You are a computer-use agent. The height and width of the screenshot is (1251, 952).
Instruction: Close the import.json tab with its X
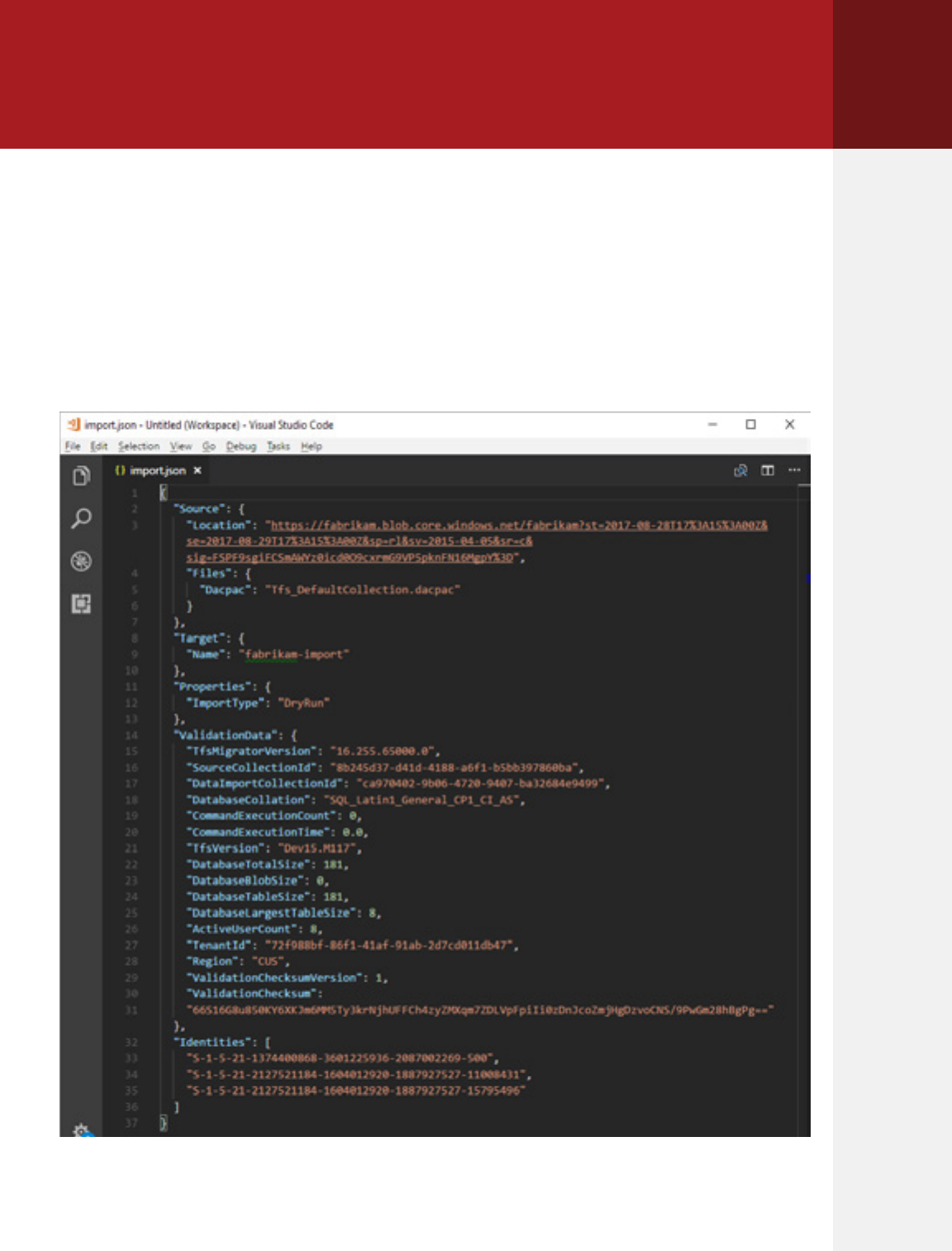click(x=198, y=470)
